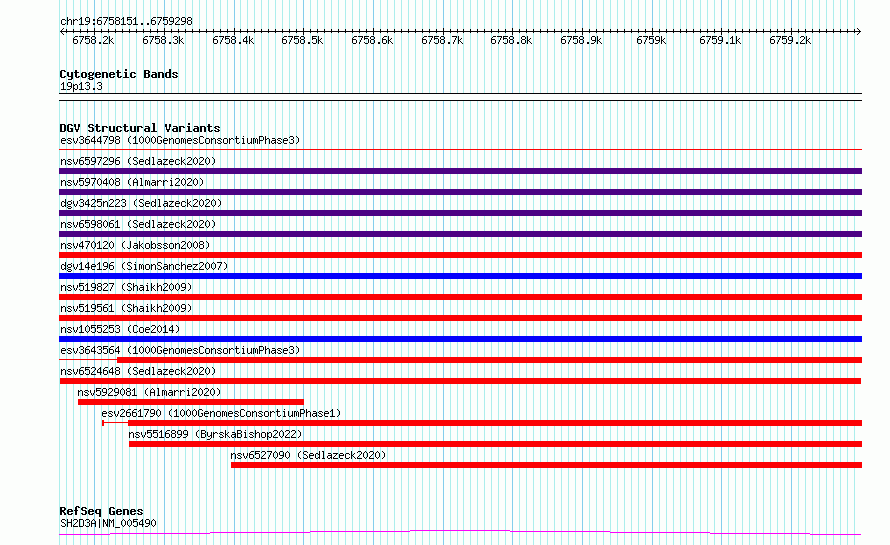Click the right arrow at ruler end
This screenshot has width=890, height=545.
pyautogui.click(x=858, y=31)
